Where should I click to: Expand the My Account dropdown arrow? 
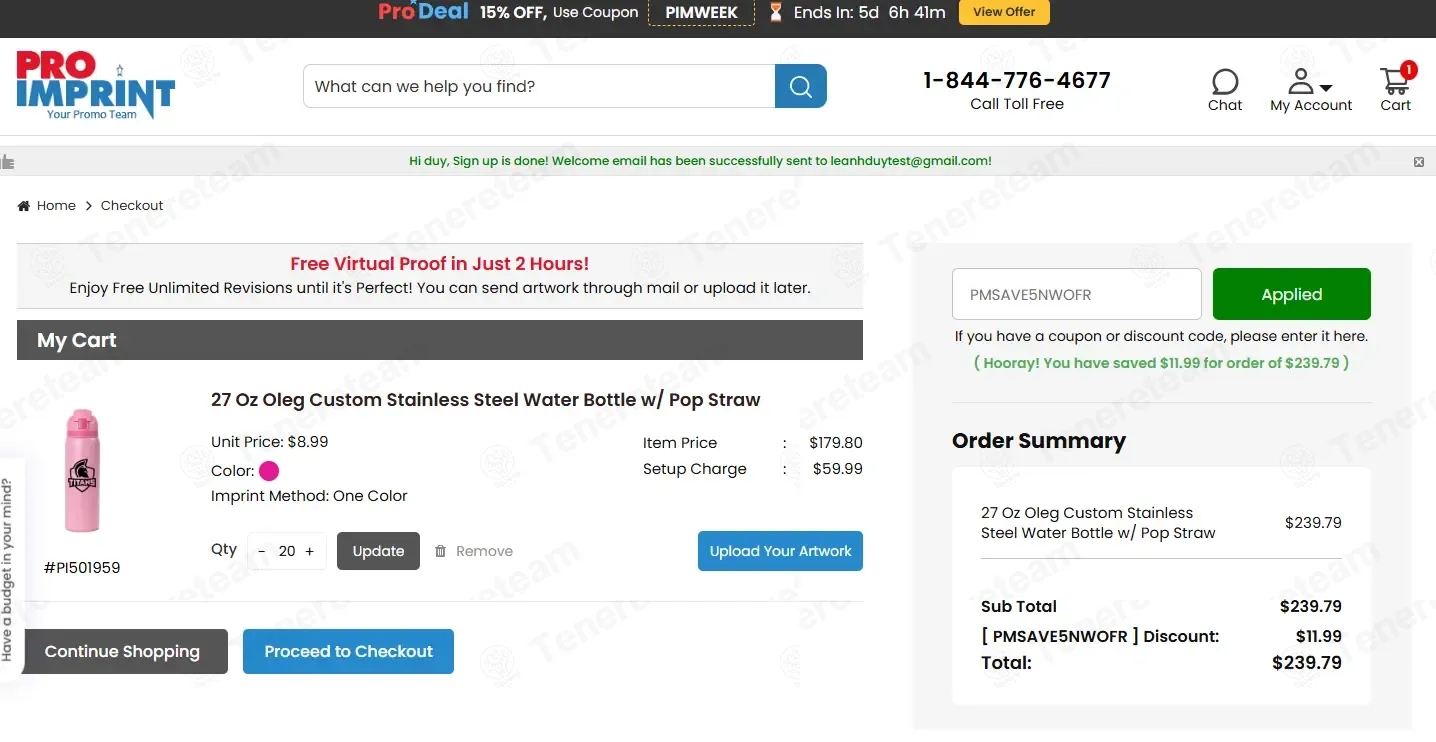pos(1326,88)
